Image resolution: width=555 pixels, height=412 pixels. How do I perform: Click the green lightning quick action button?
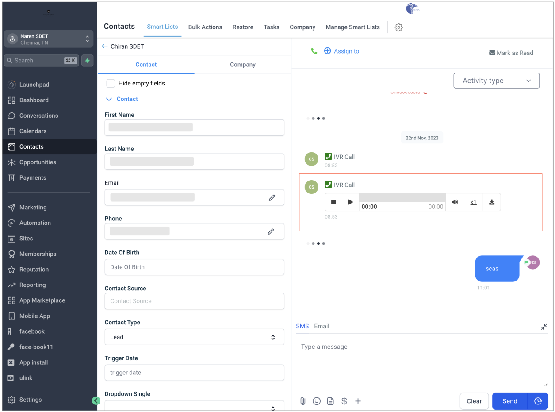(x=87, y=61)
